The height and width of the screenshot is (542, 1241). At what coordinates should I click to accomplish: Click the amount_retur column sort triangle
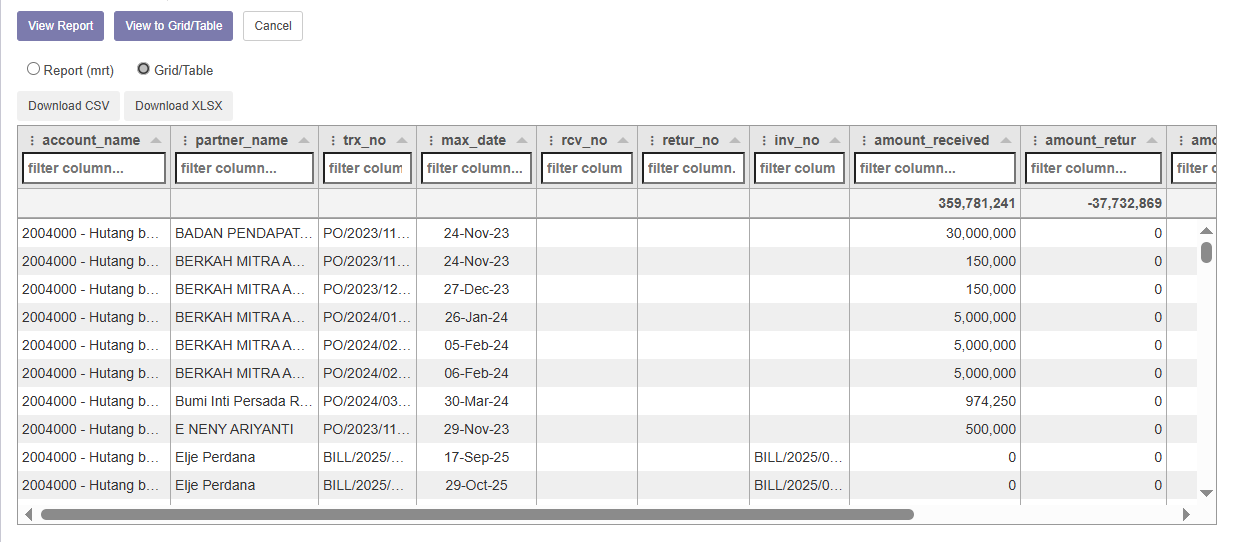(1152, 141)
